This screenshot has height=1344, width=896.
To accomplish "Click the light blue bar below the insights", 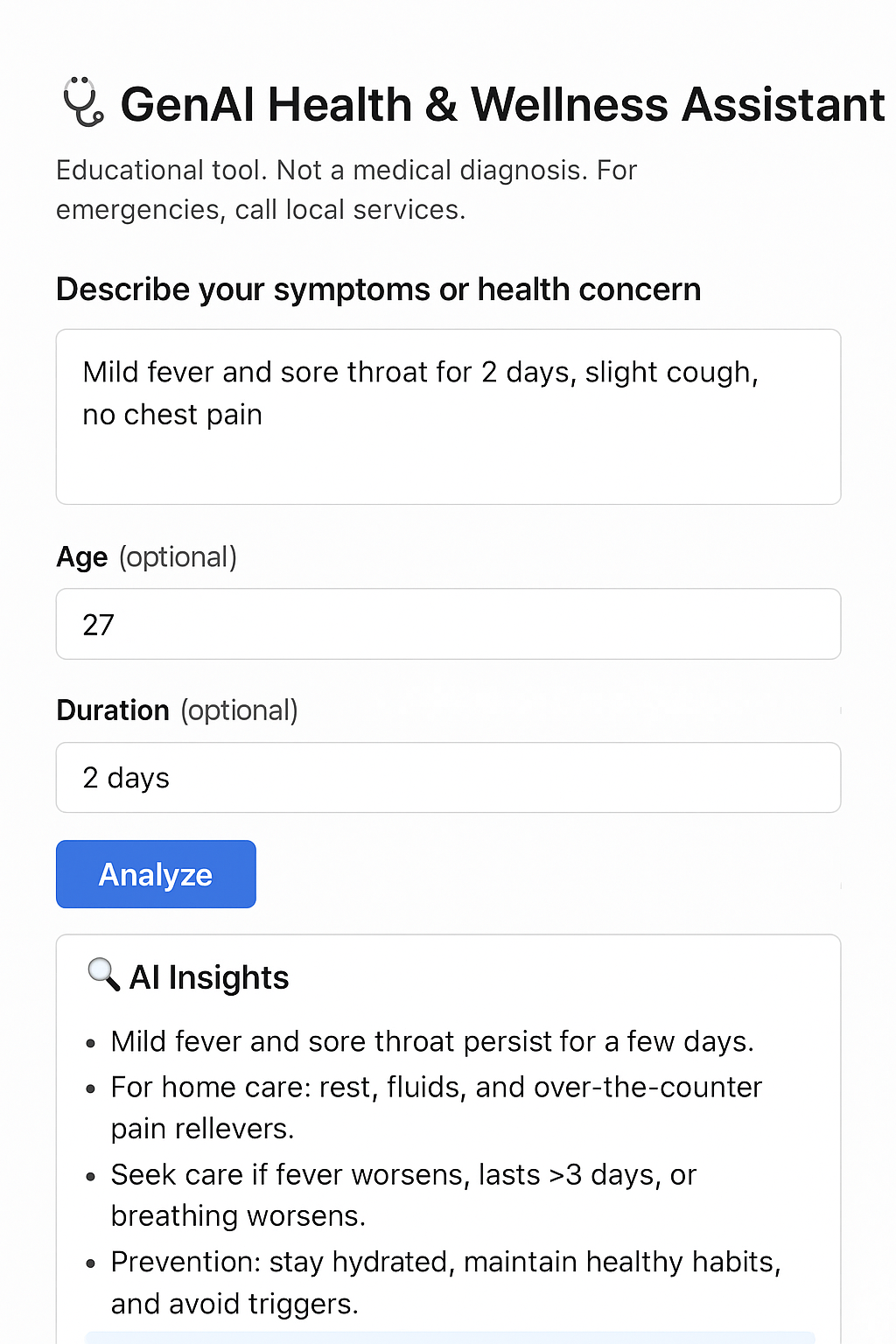I will [450, 1337].
